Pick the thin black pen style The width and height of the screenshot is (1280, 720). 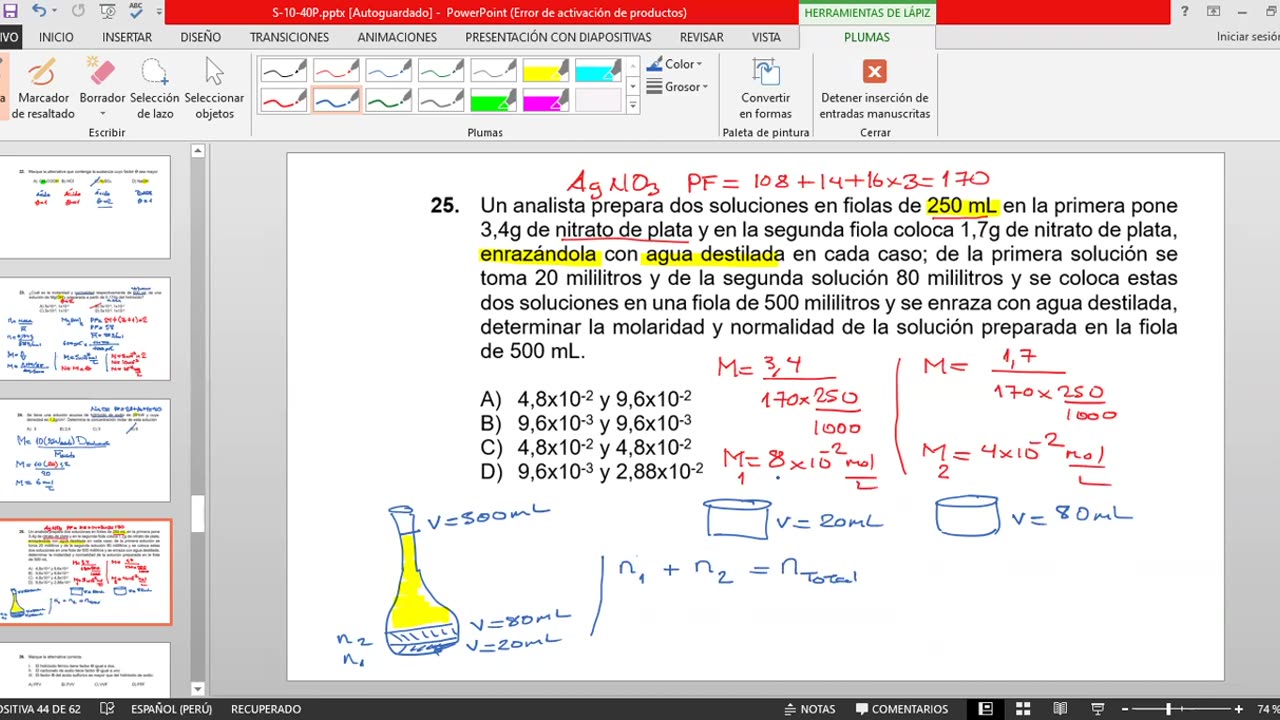pos(283,71)
